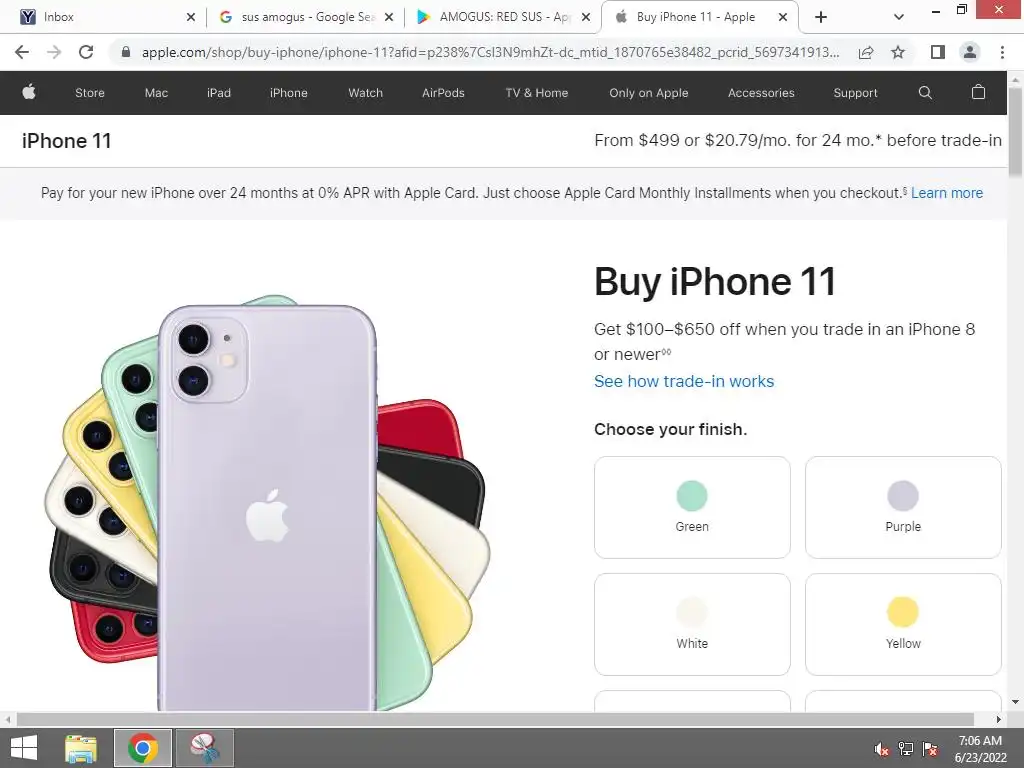Screen dimensions: 1024x768
Task: Click the White color swatch
Action: click(x=692, y=612)
